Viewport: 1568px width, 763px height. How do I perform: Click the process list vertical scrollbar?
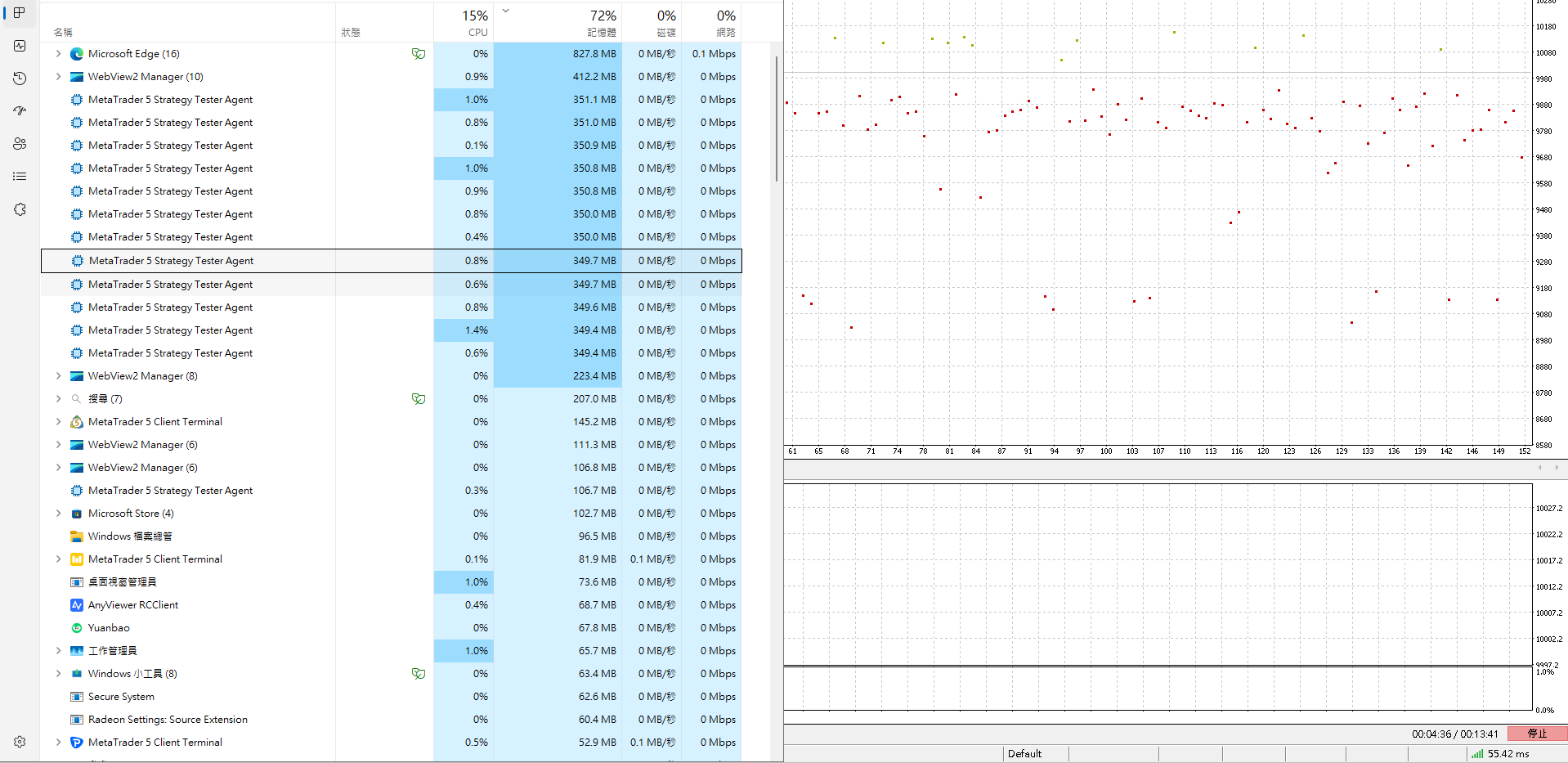(776, 119)
